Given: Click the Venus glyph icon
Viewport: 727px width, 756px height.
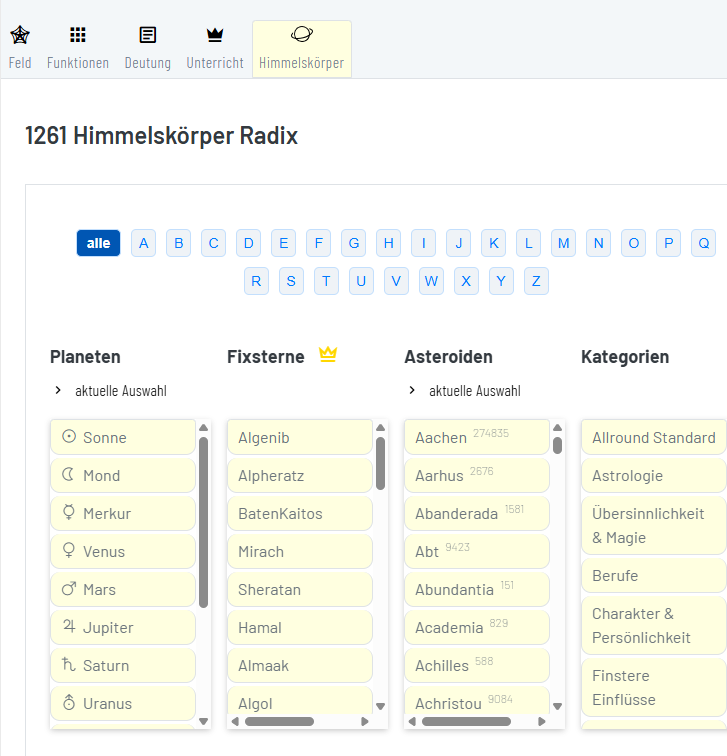Looking at the screenshot, I should click(69, 550).
